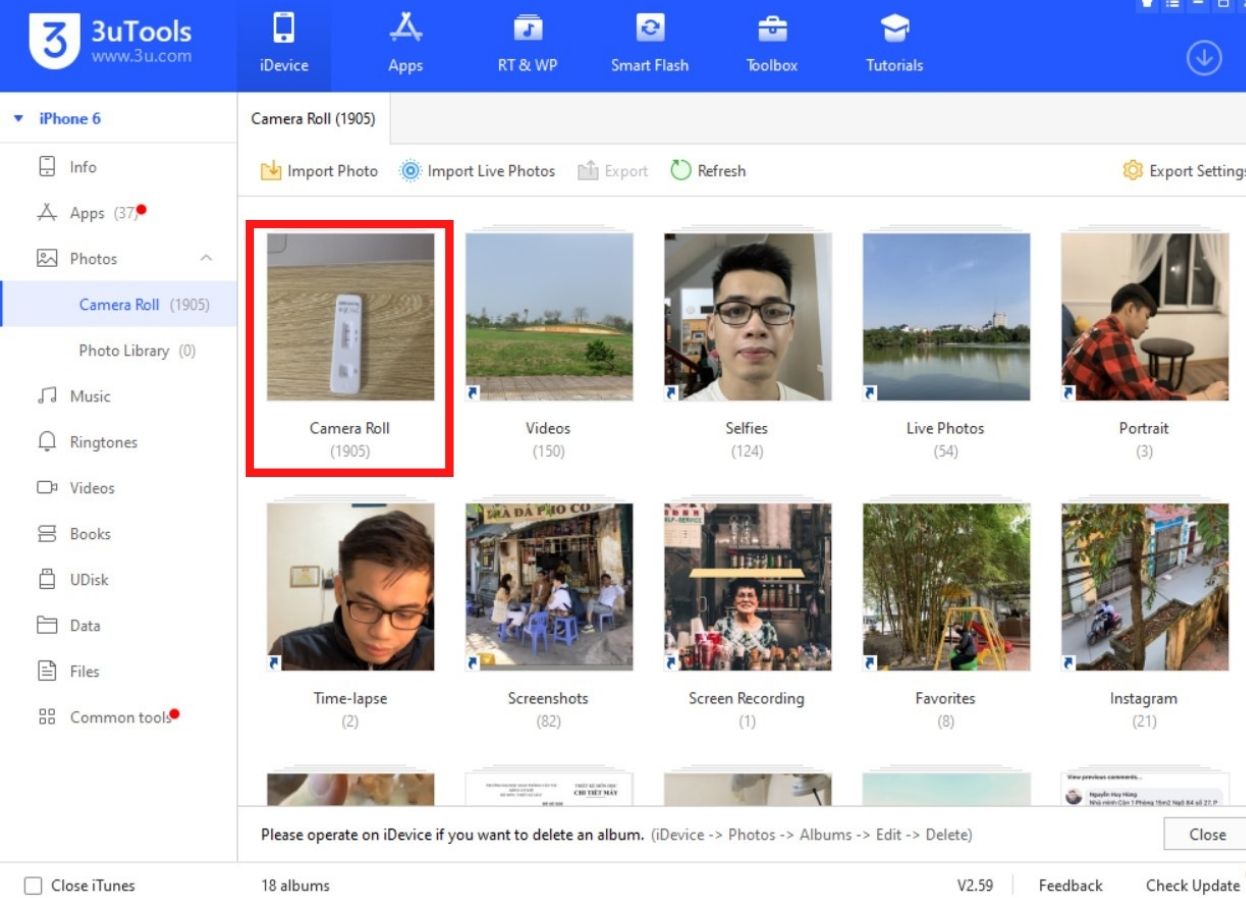Open Apps (37) in sidebar
Screen dimensions: 1246x898
tap(118, 213)
